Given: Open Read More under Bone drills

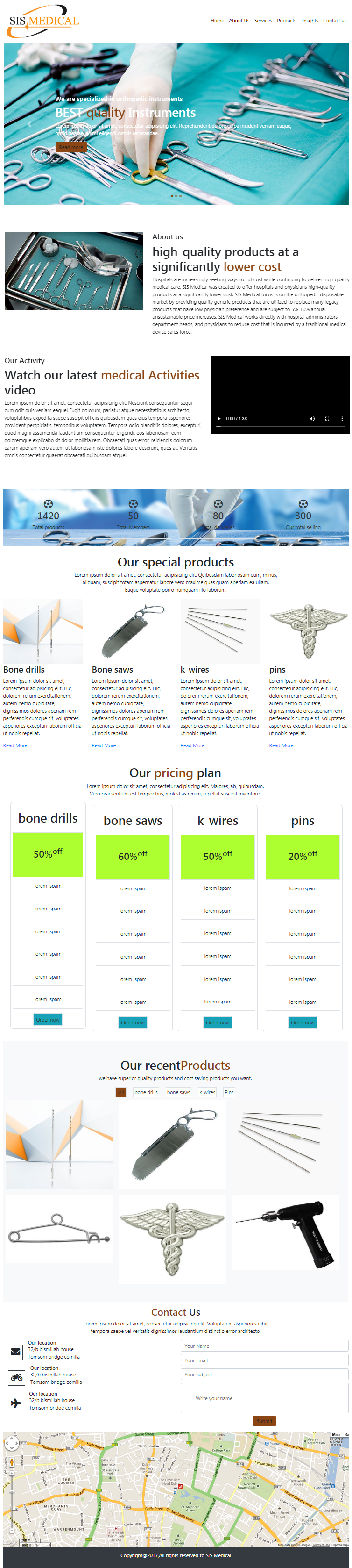Looking at the screenshot, I should pos(15,745).
